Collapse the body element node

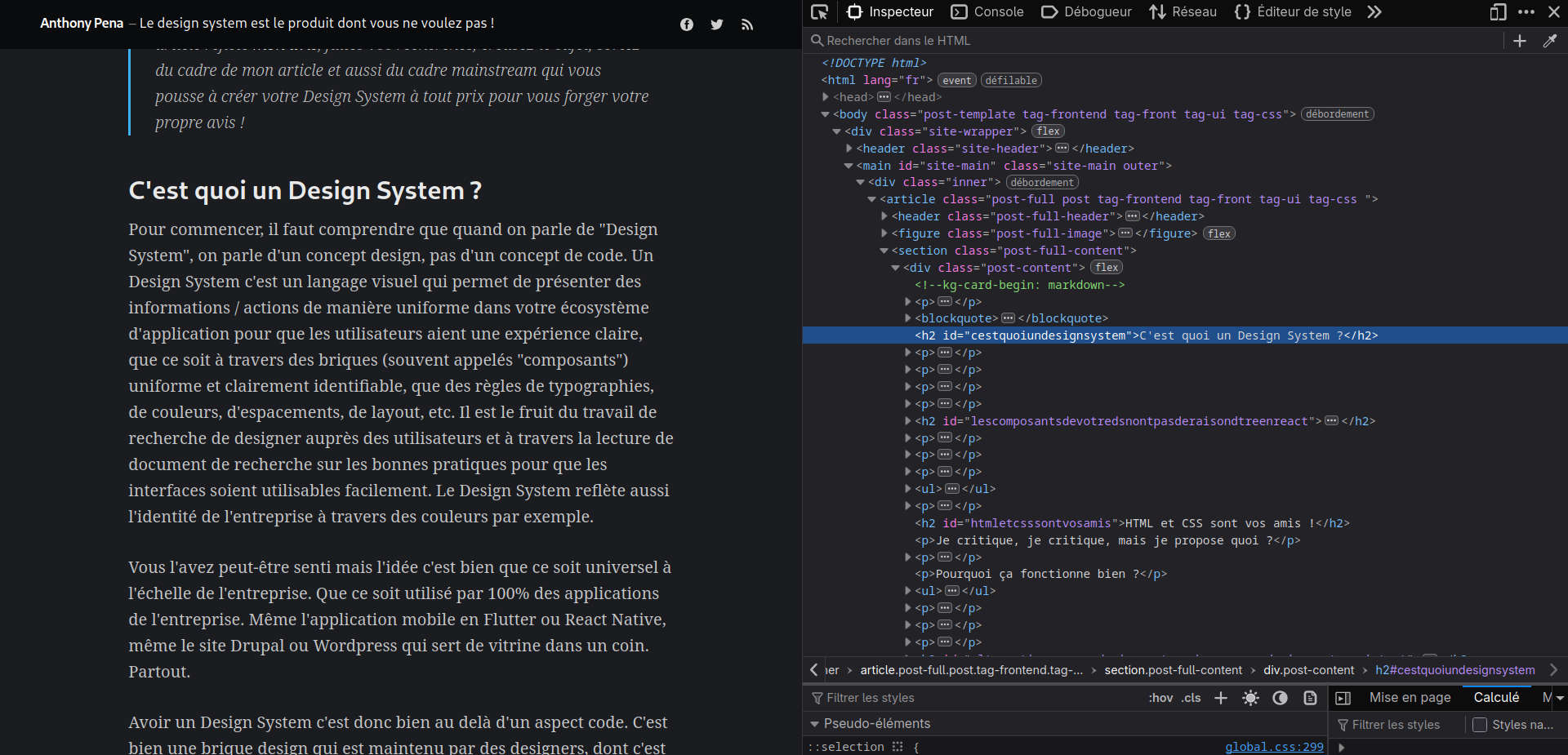[825, 114]
